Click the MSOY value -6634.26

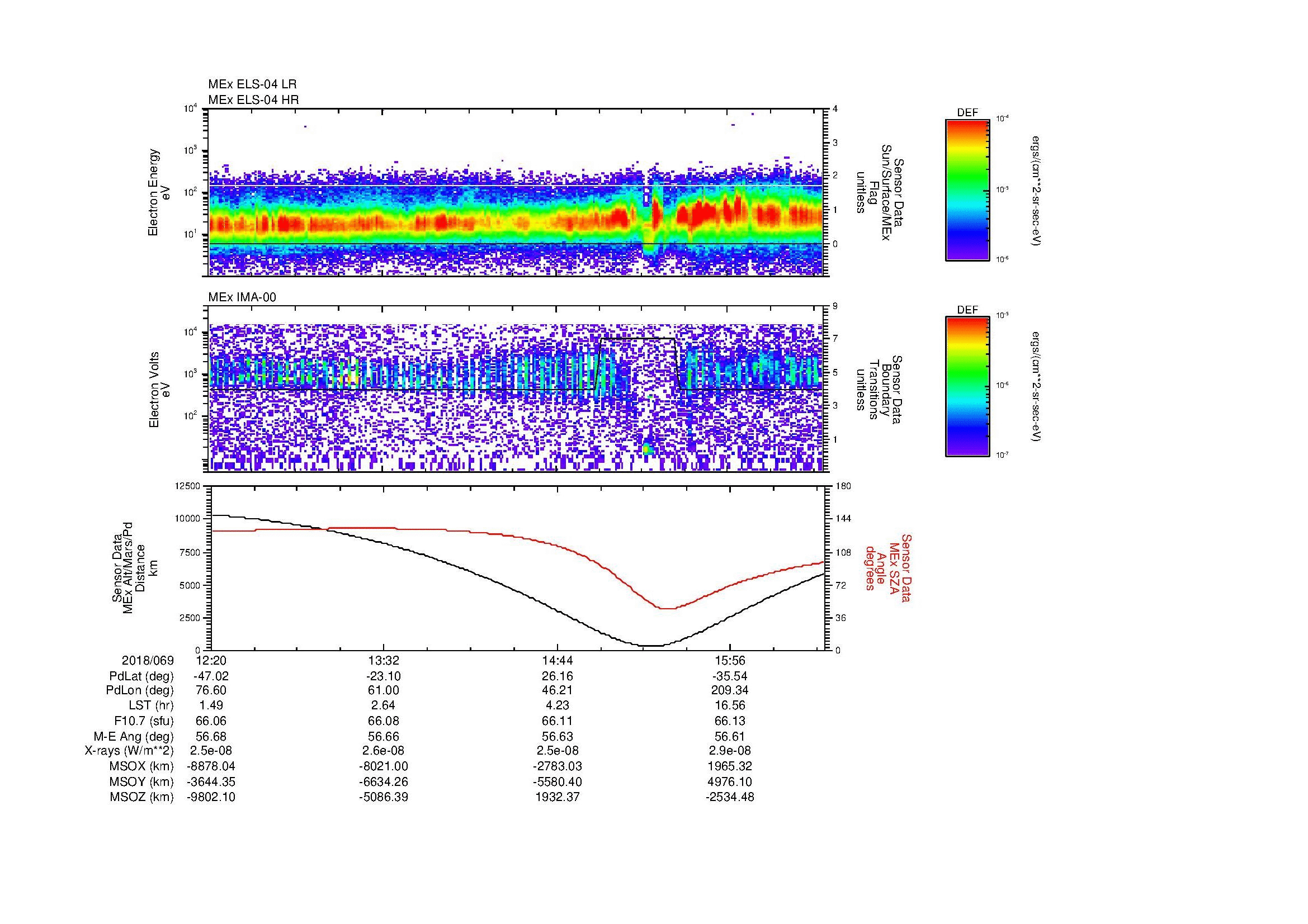pyautogui.click(x=384, y=781)
